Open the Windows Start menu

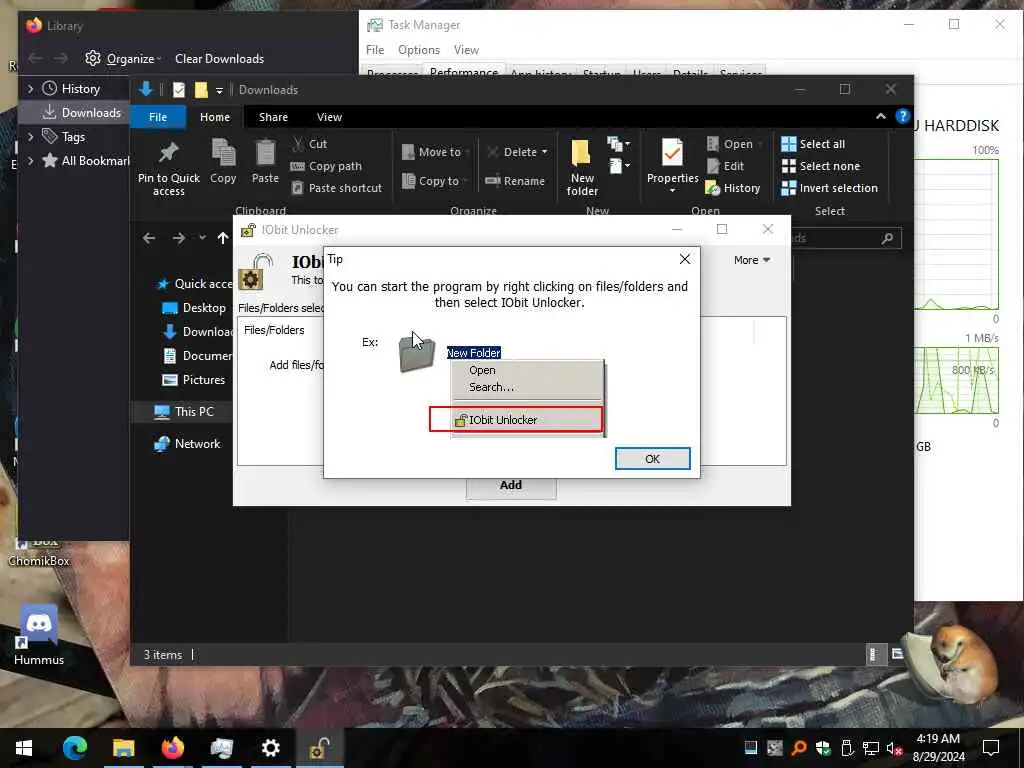click(x=24, y=748)
